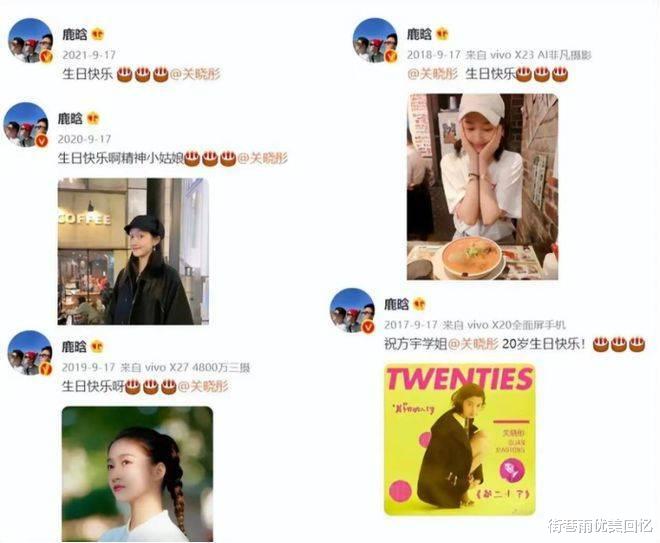Open the @关晓彤 mention in the 2019 post
Image resolution: width=660 pixels, height=543 pixels.
(x=203, y=386)
